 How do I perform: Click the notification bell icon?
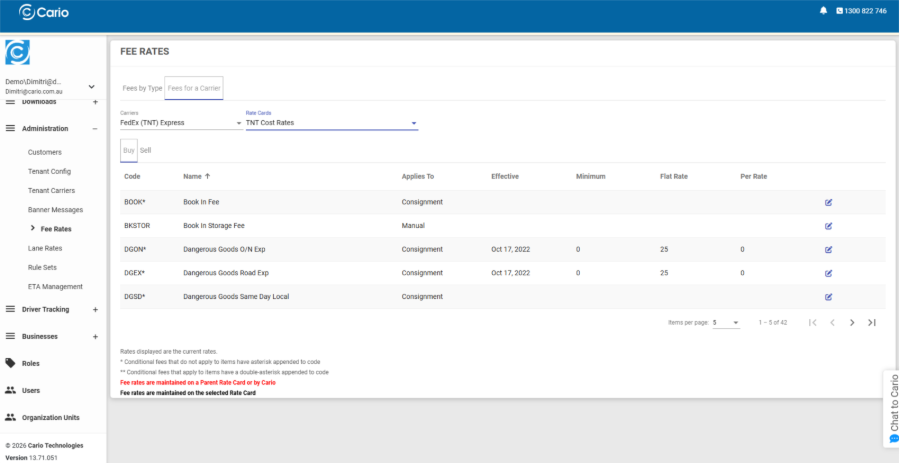pos(823,11)
